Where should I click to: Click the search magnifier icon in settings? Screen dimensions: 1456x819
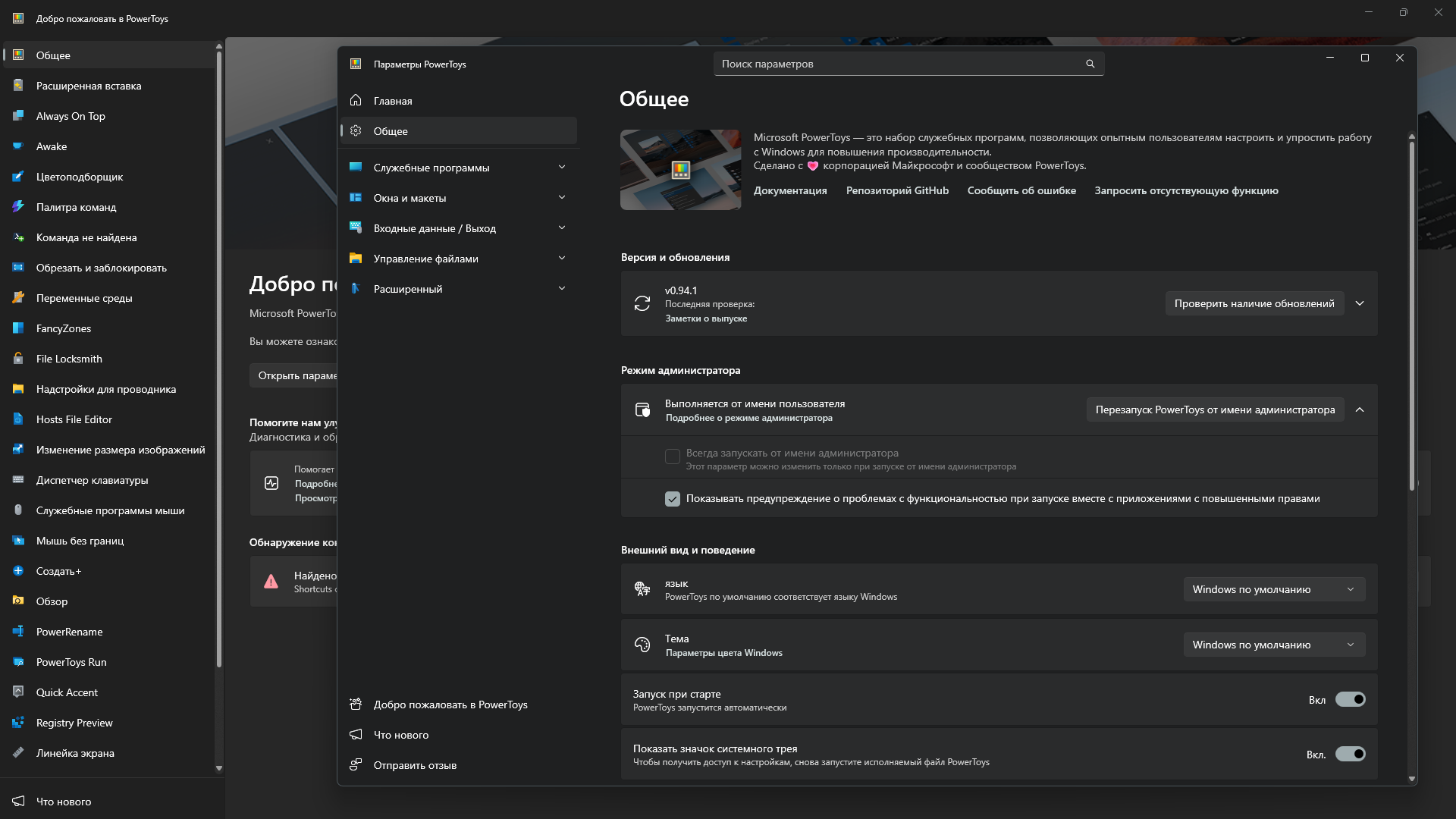coord(1090,64)
